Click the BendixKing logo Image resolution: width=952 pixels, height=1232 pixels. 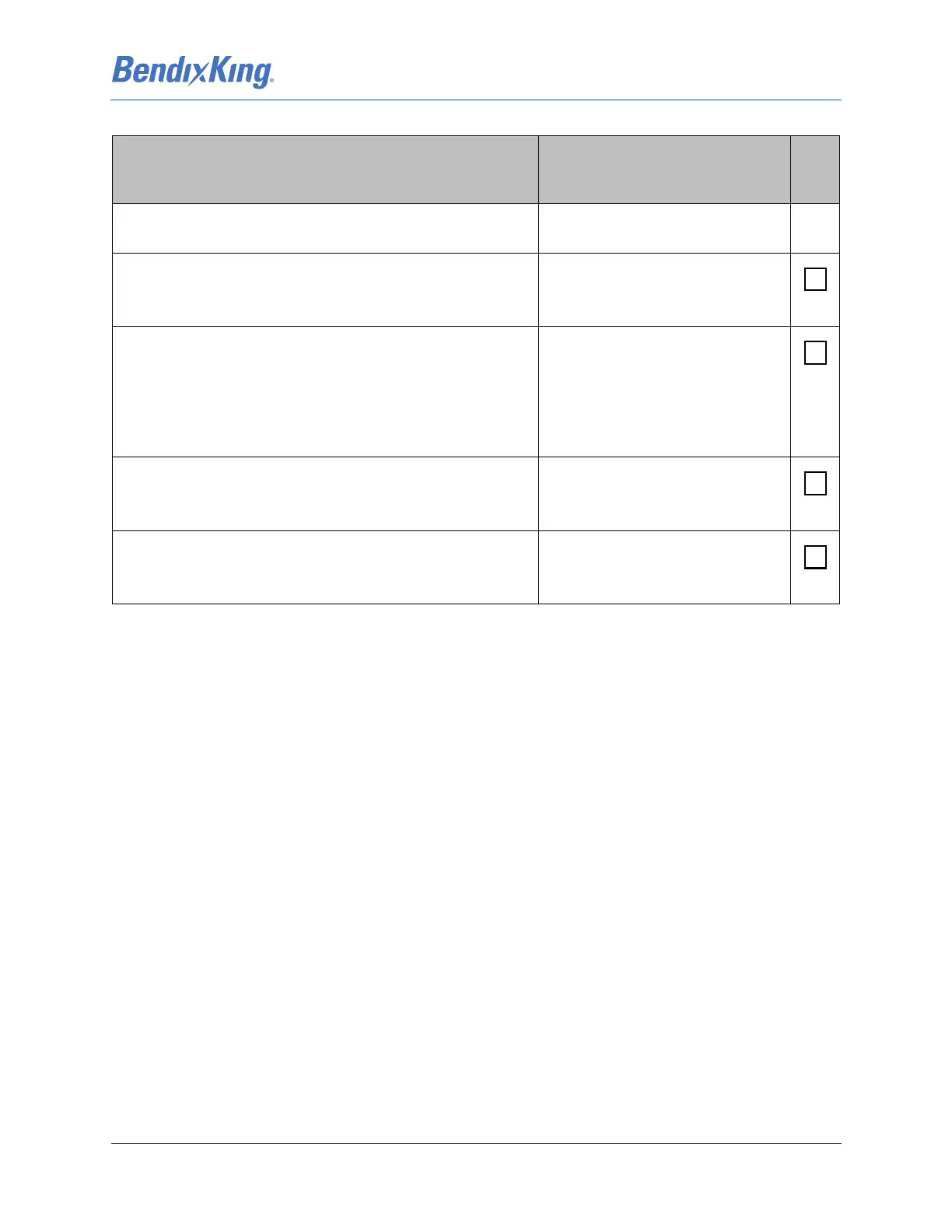(192, 72)
